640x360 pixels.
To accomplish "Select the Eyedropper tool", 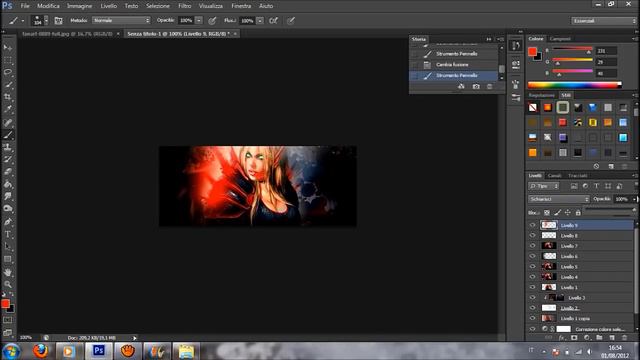I will point(8,109).
